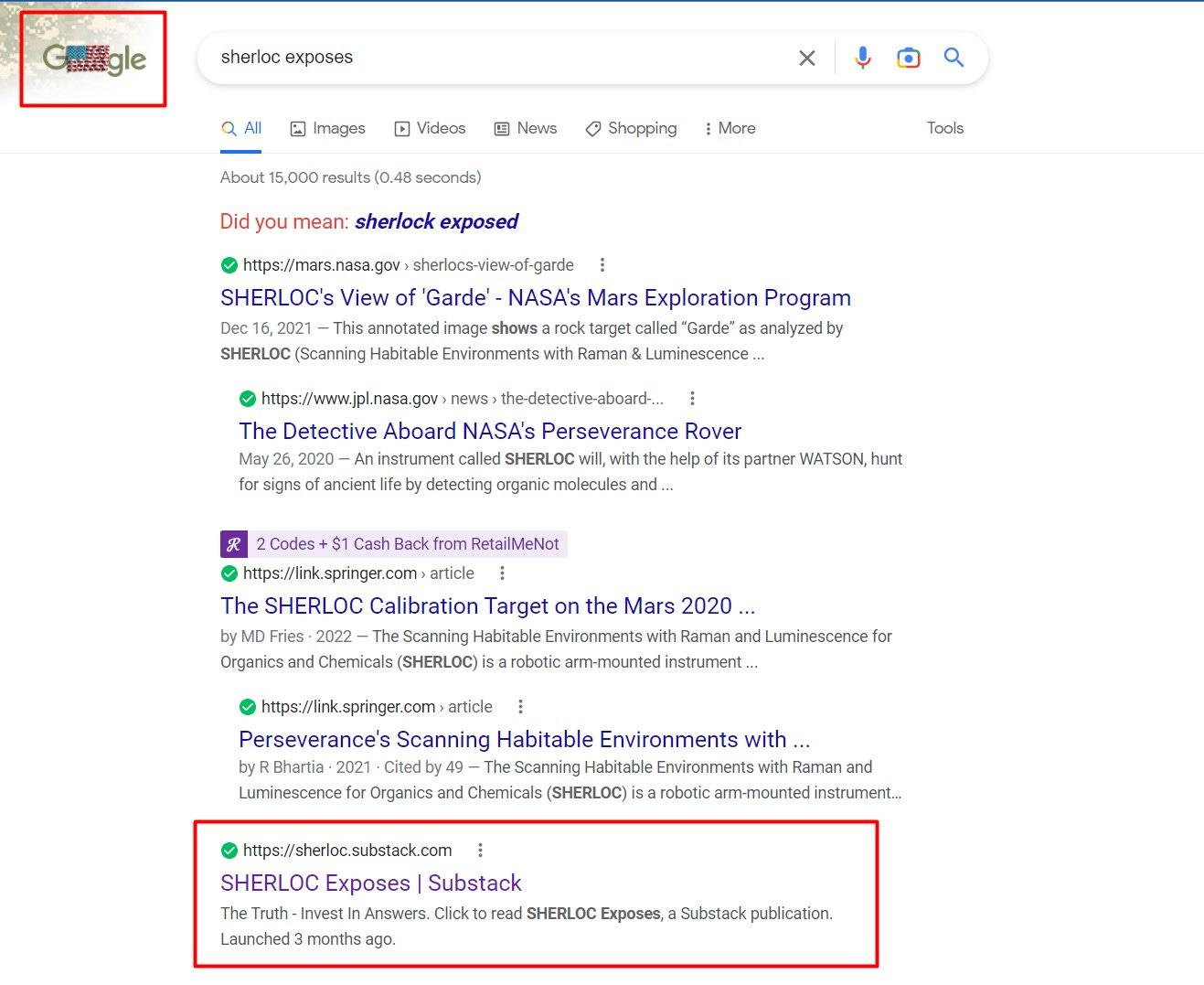Viewport: 1204px width, 985px height.
Task: Click 'About 15,000 results' stats text
Action: pos(351,177)
